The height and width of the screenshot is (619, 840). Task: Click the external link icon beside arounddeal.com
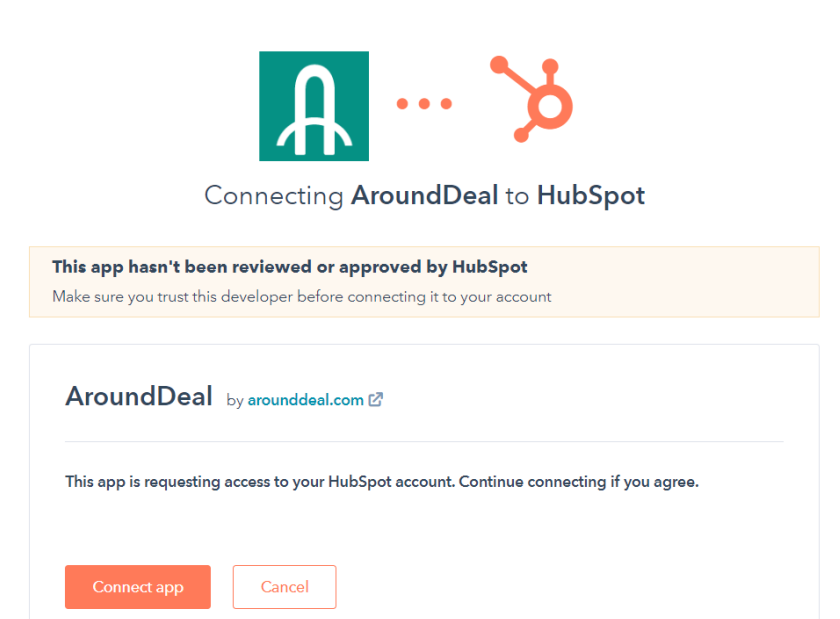click(376, 400)
